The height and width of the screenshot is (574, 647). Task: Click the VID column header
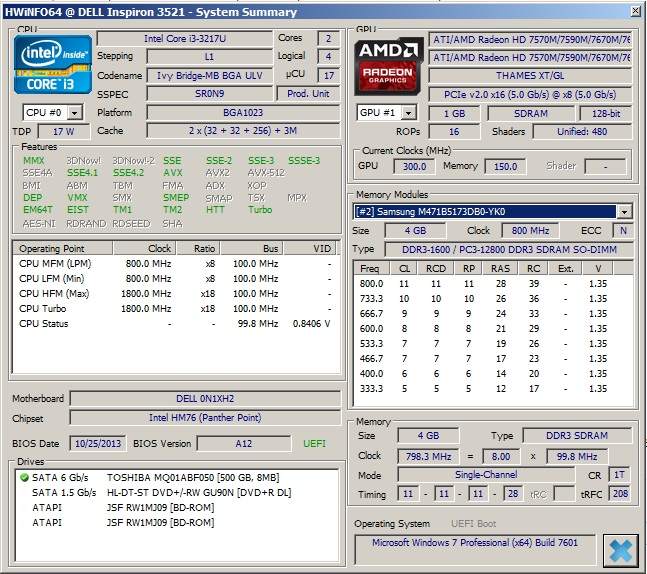click(310, 248)
